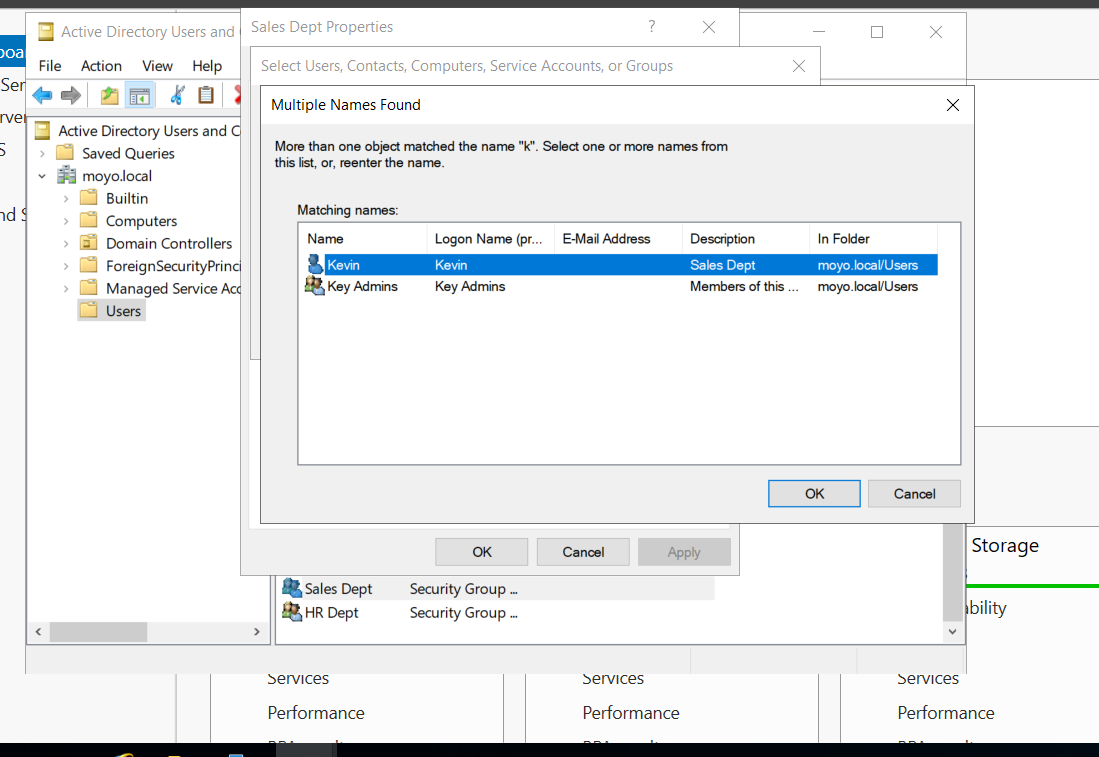Viewport: 1099px width, 757px height.
Task: Click the Copy clipboard toolbar icon
Action: [x=206, y=95]
